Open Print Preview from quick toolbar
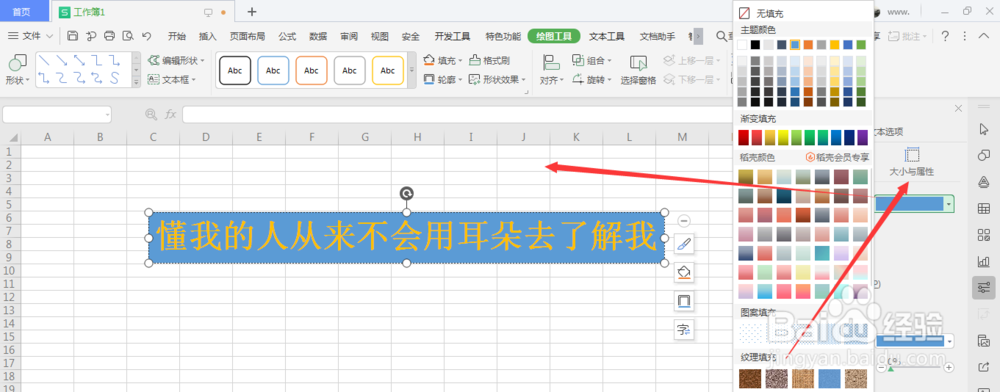Screen dimensions: 1000x392 tap(128, 36)
